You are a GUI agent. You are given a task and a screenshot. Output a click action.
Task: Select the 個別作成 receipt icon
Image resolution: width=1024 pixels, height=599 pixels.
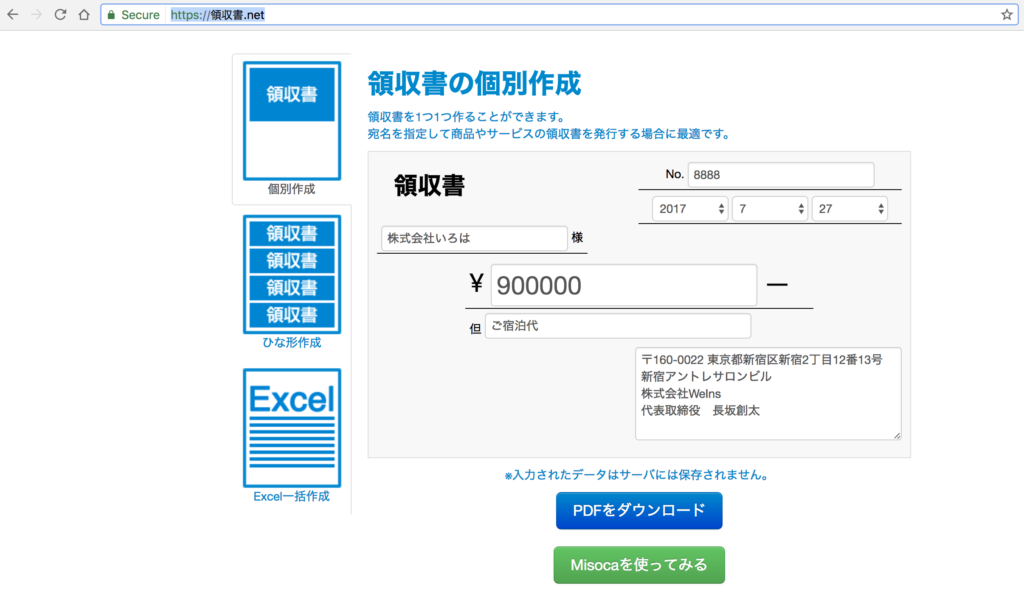[x=291, y=120]
